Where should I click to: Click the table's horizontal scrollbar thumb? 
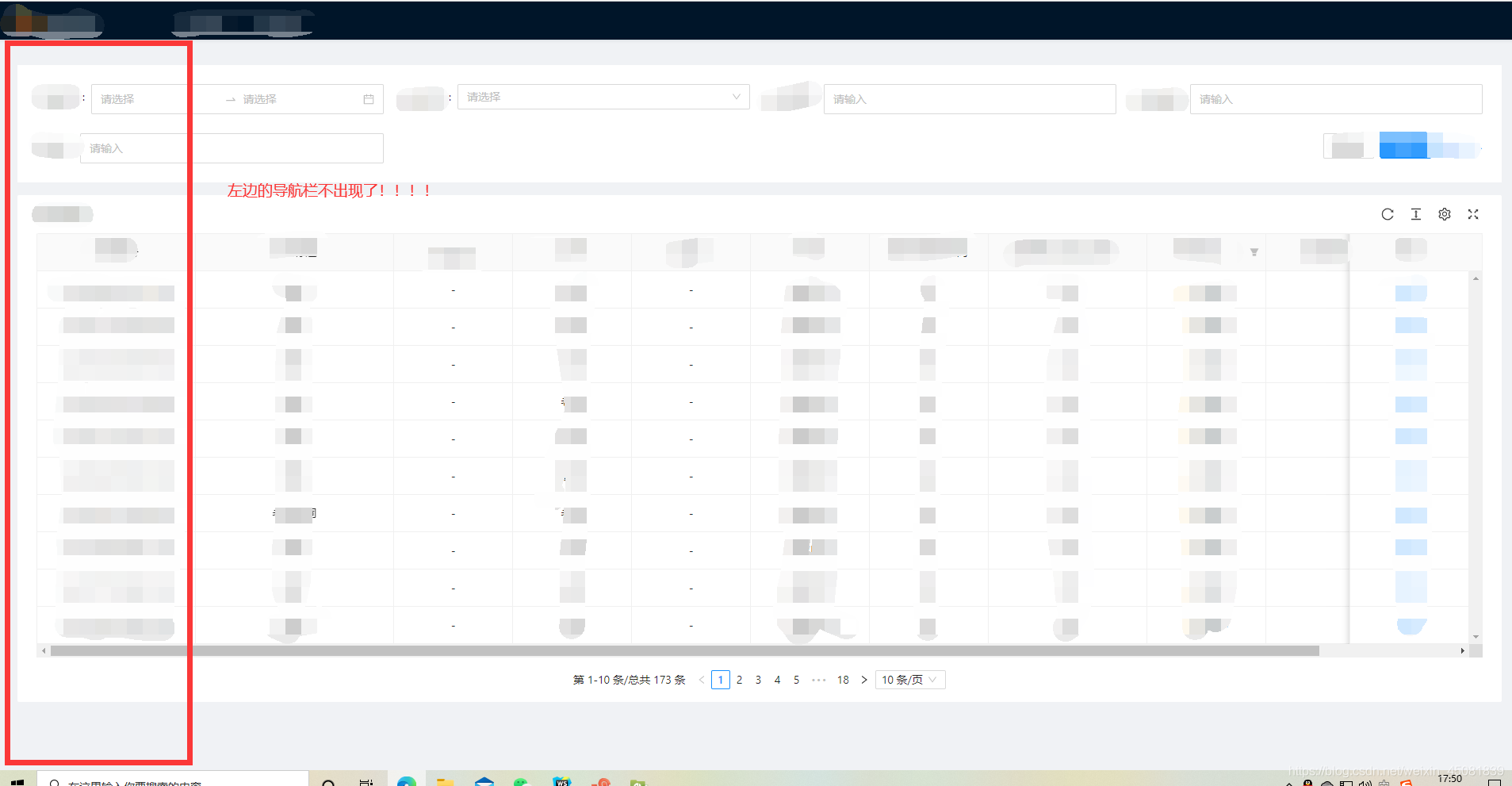(685, 650)
